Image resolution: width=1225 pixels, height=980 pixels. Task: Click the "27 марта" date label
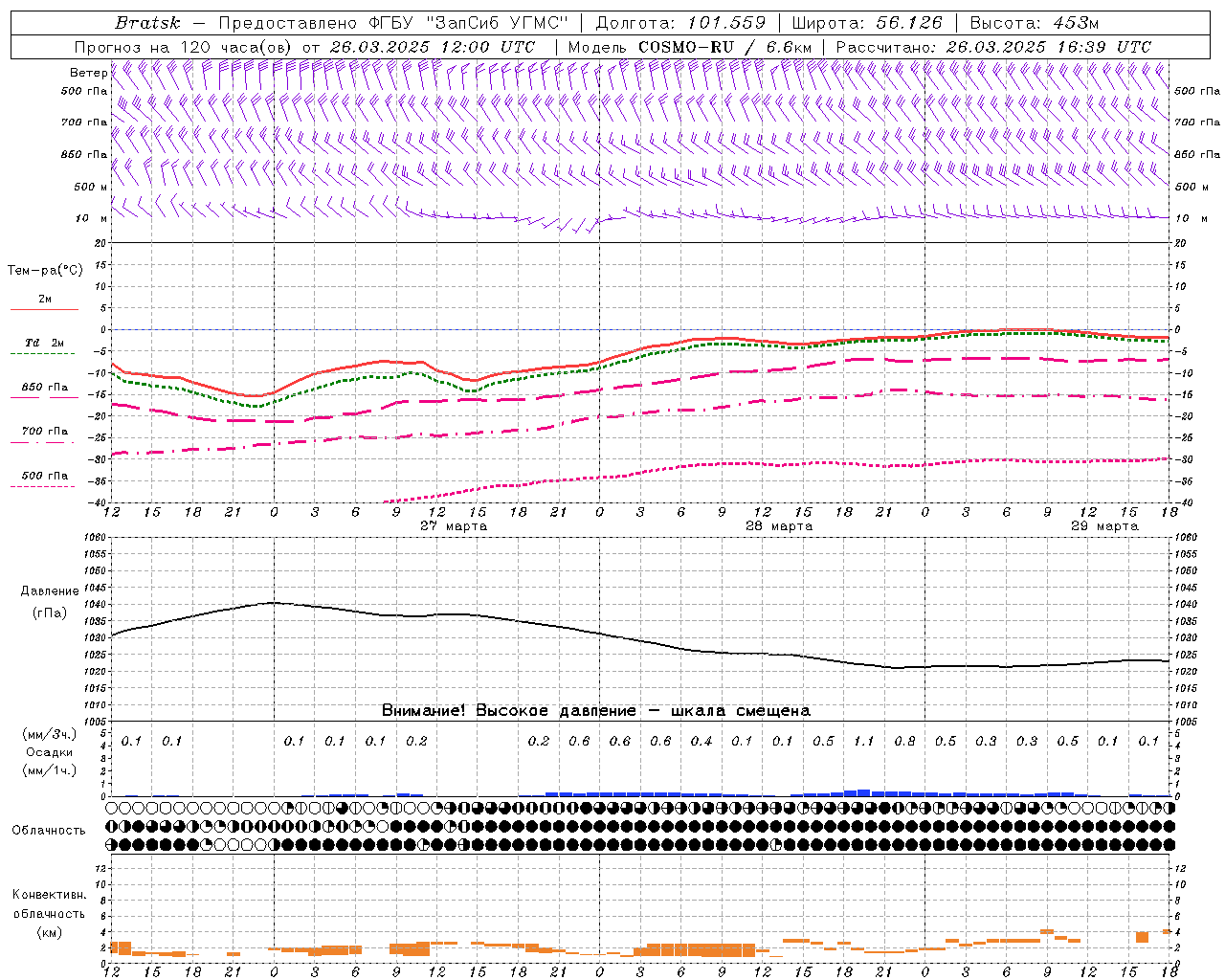click(x=454, y=526)
